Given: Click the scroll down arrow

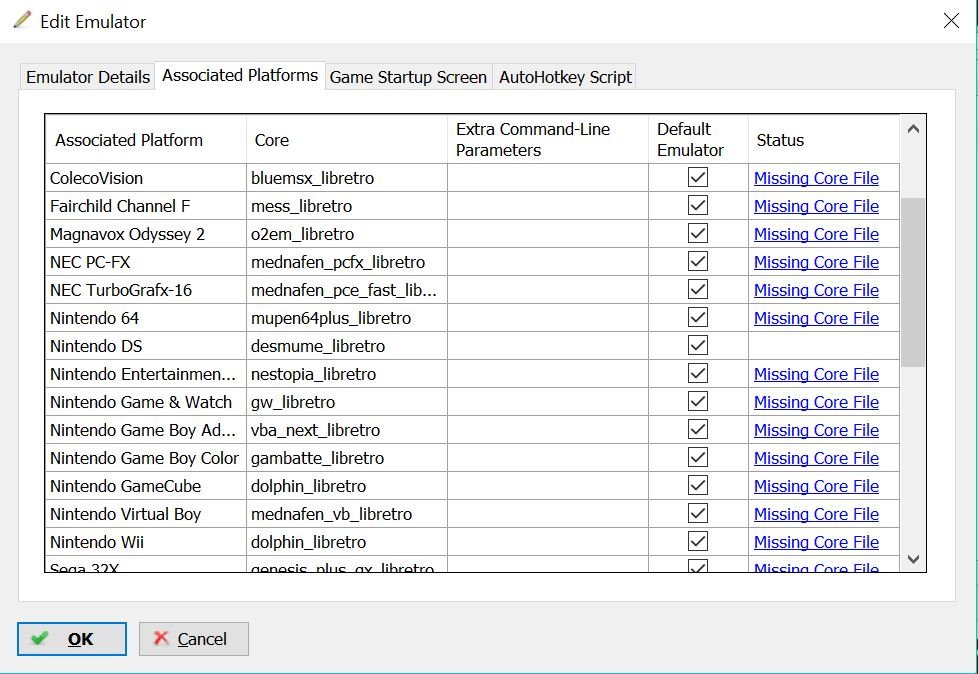Looking at the screenshot, I should click(913, 559).
